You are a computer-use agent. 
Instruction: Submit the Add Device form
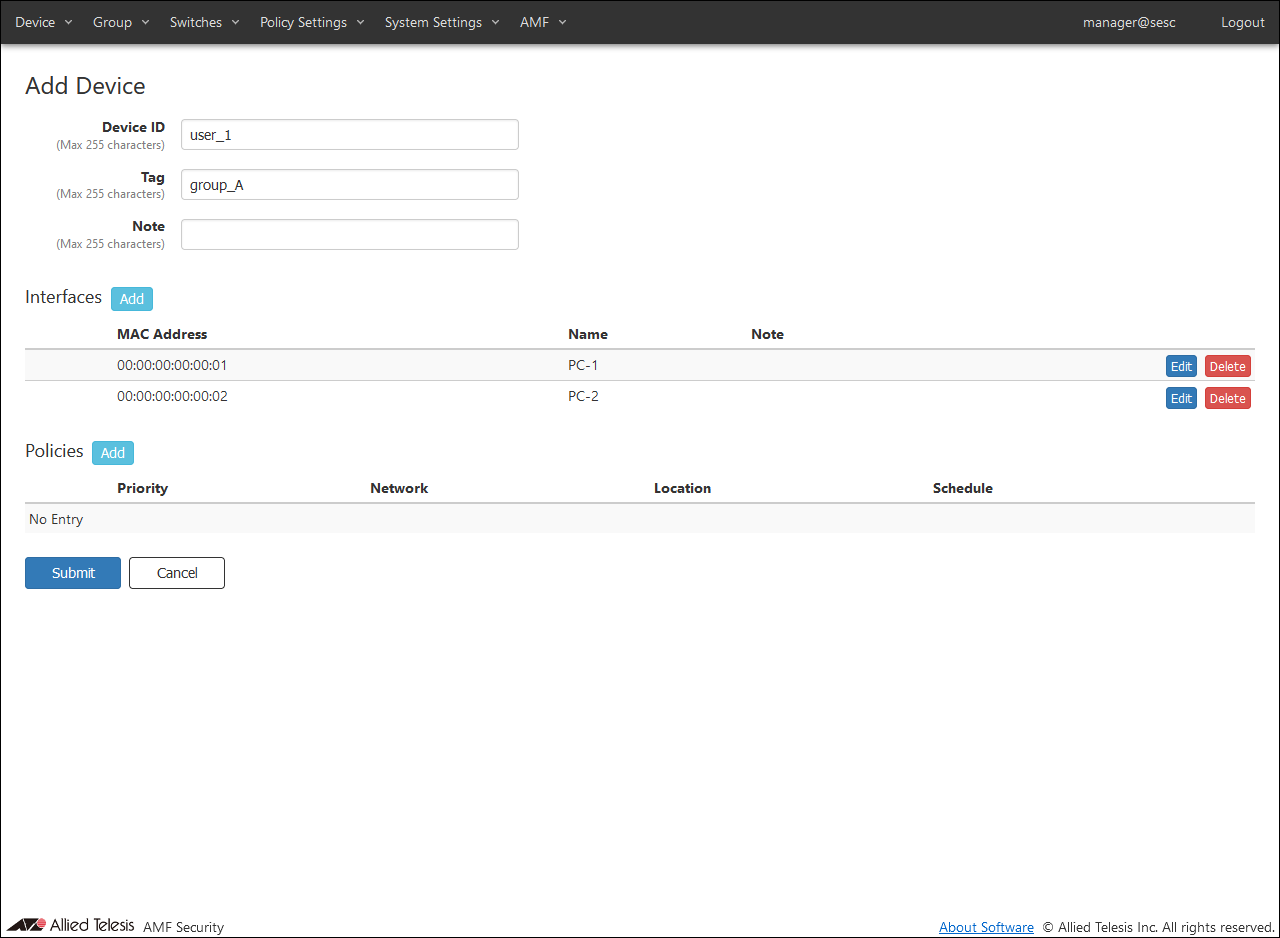click(73, 573)
